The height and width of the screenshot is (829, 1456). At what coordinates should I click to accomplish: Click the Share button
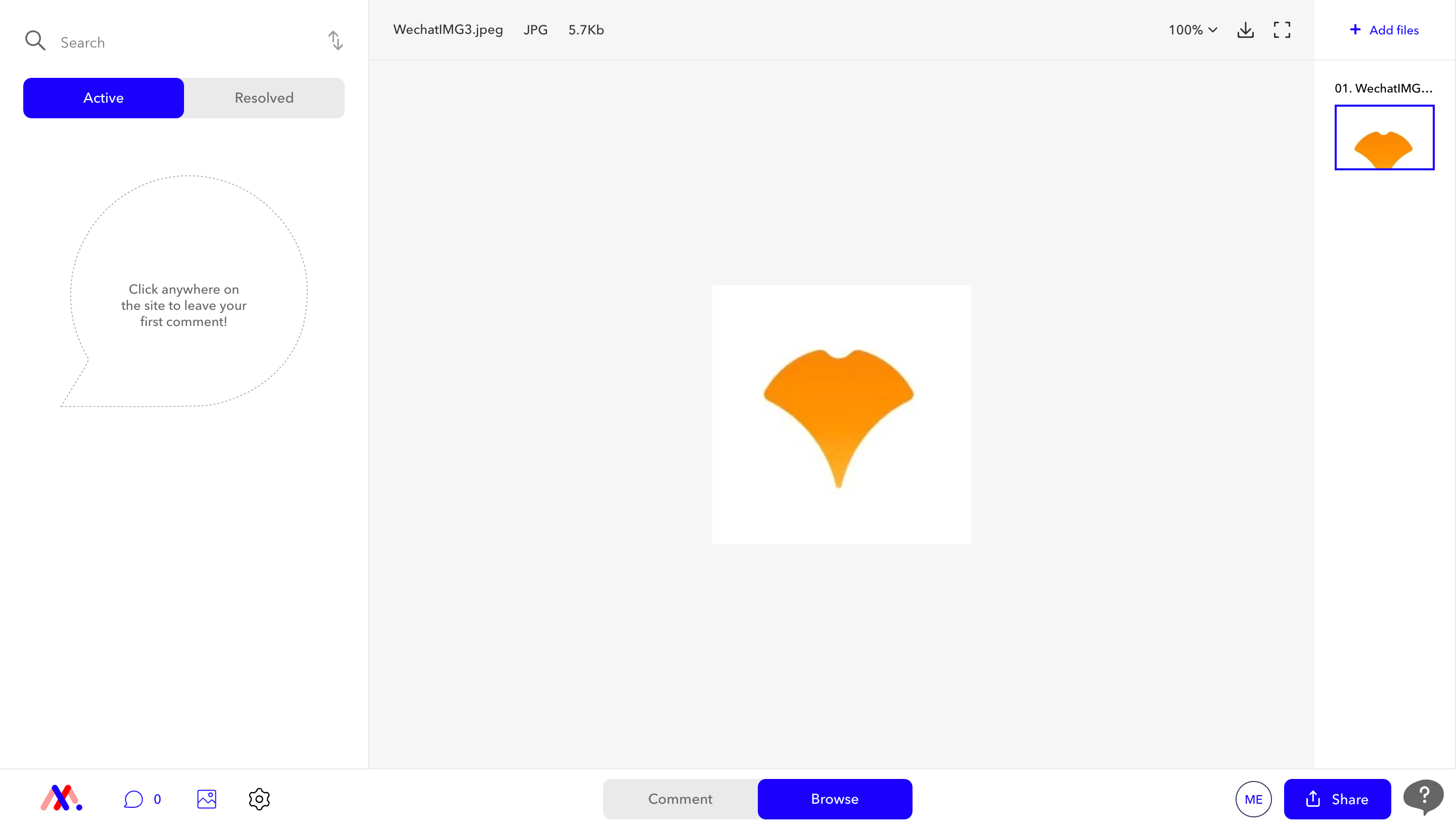coord(1337,799)
